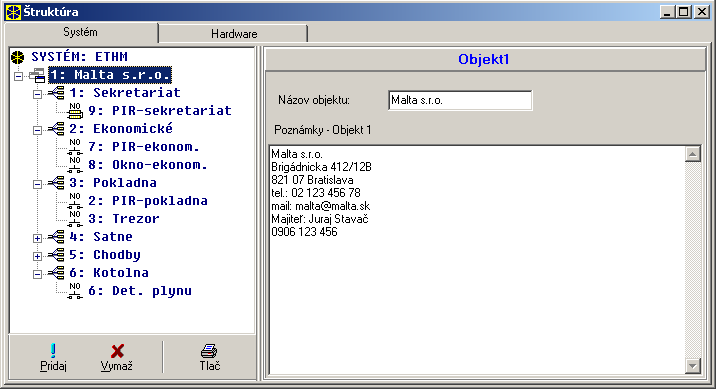716x389 pixels.
Task: Click the note line '0906 123 456'
Action: (x=305, y=232)
